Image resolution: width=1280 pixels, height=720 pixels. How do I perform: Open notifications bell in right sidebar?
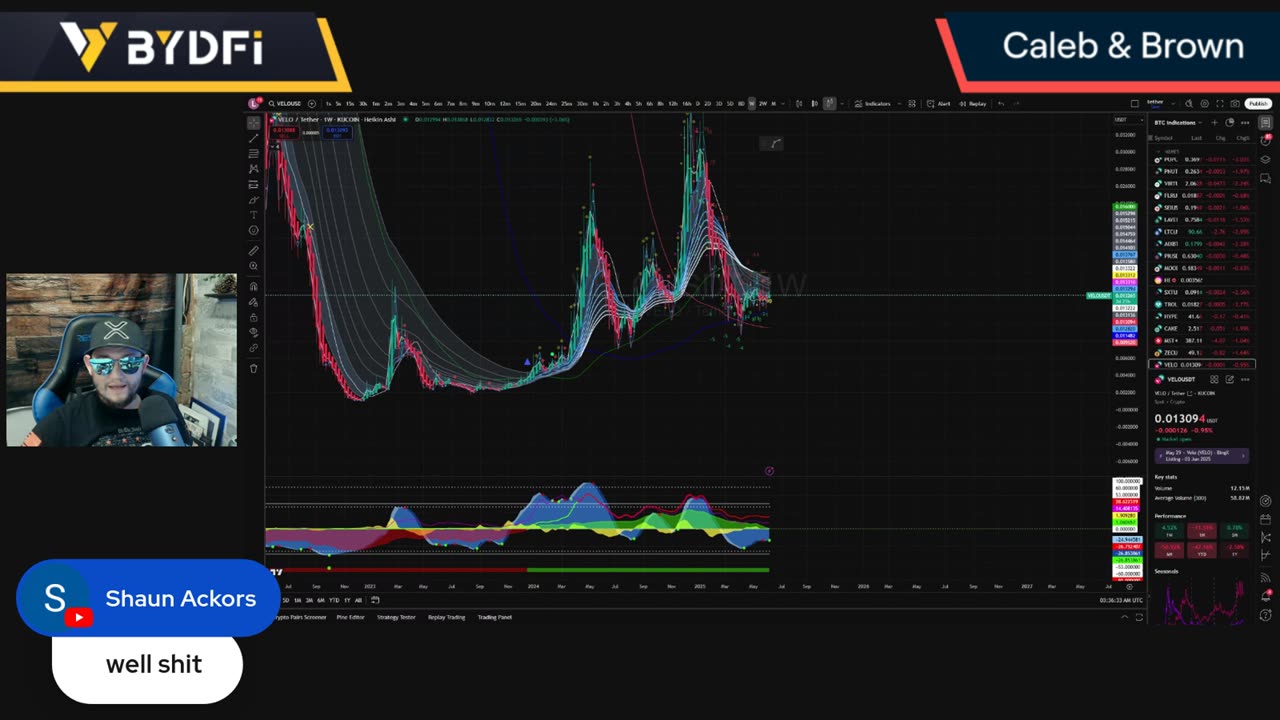pos(1265,596)
